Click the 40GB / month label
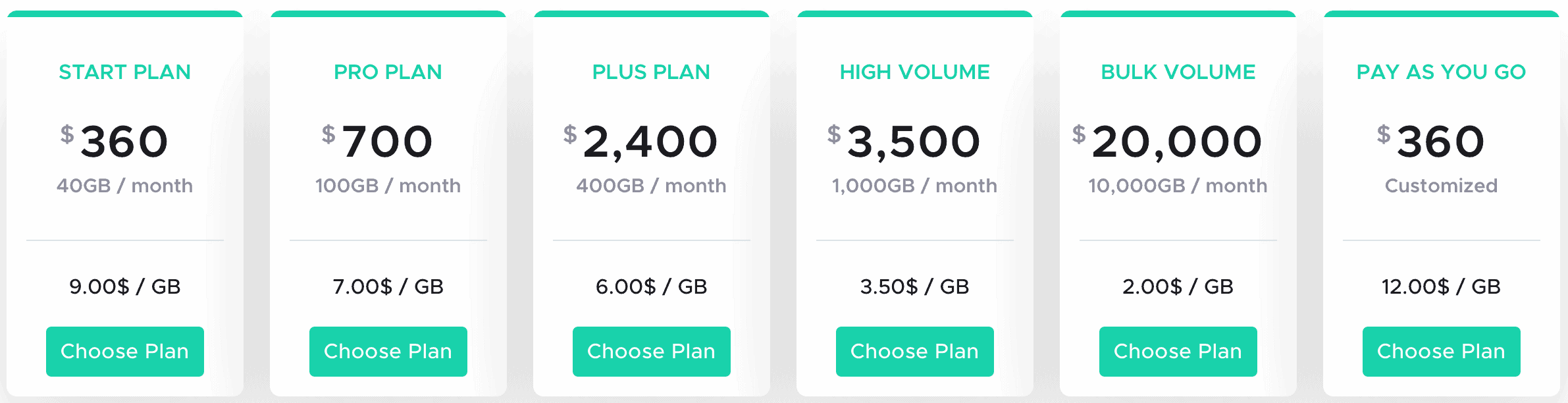 click(x=125, y=186)
